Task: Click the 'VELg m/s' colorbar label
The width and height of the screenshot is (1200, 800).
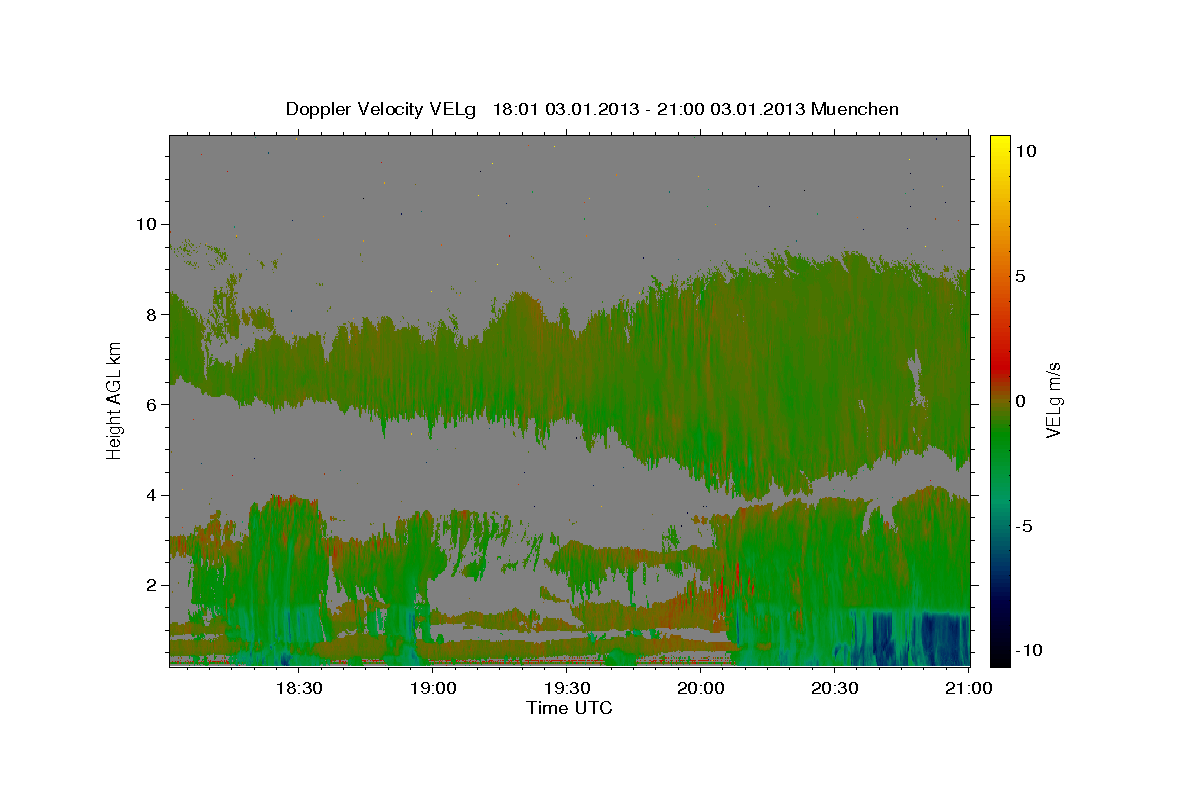Action: (1053, 400)
